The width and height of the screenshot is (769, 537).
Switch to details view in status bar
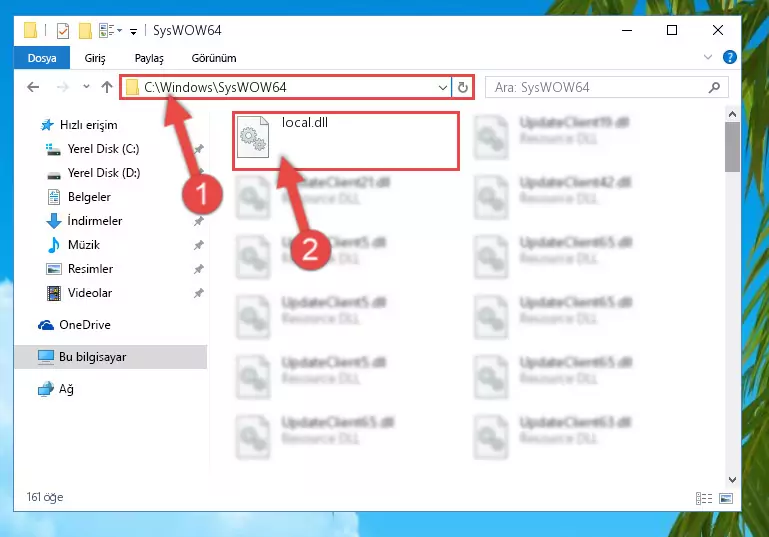pyautogui.click(x=704, y=499)
